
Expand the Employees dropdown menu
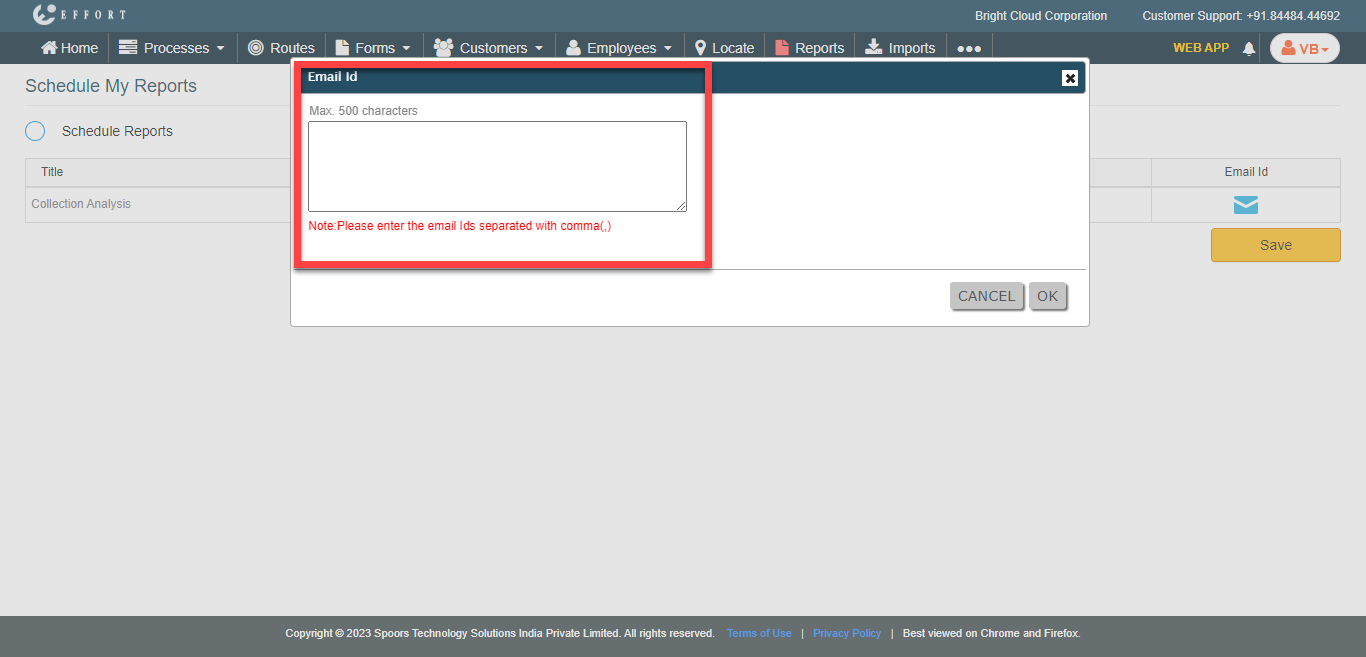point(619,48)
